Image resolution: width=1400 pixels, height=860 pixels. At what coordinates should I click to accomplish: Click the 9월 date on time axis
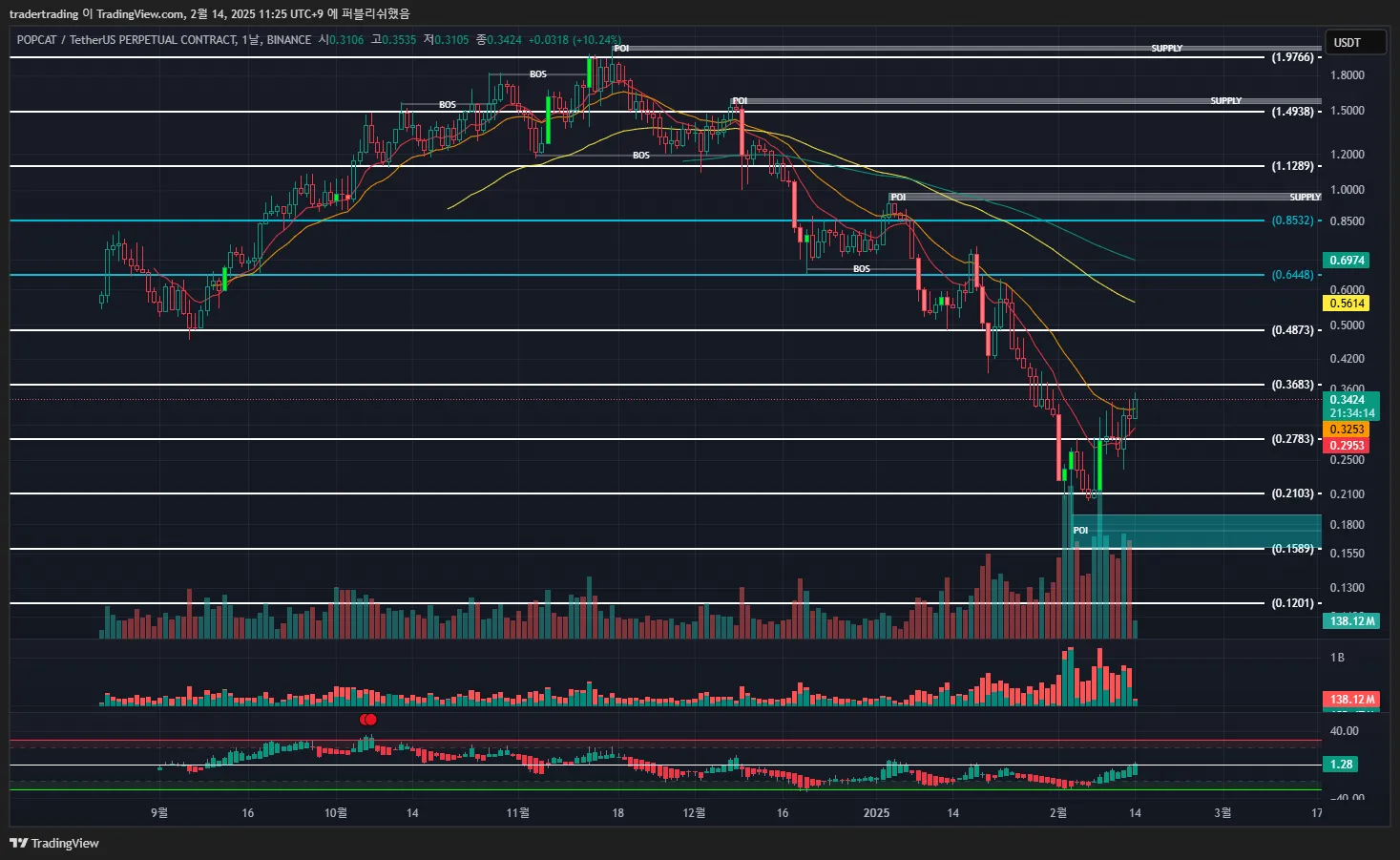(159, 813)
